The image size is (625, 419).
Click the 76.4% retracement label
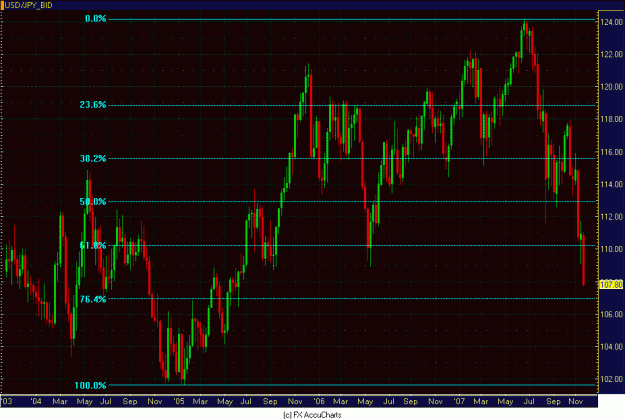93,299
